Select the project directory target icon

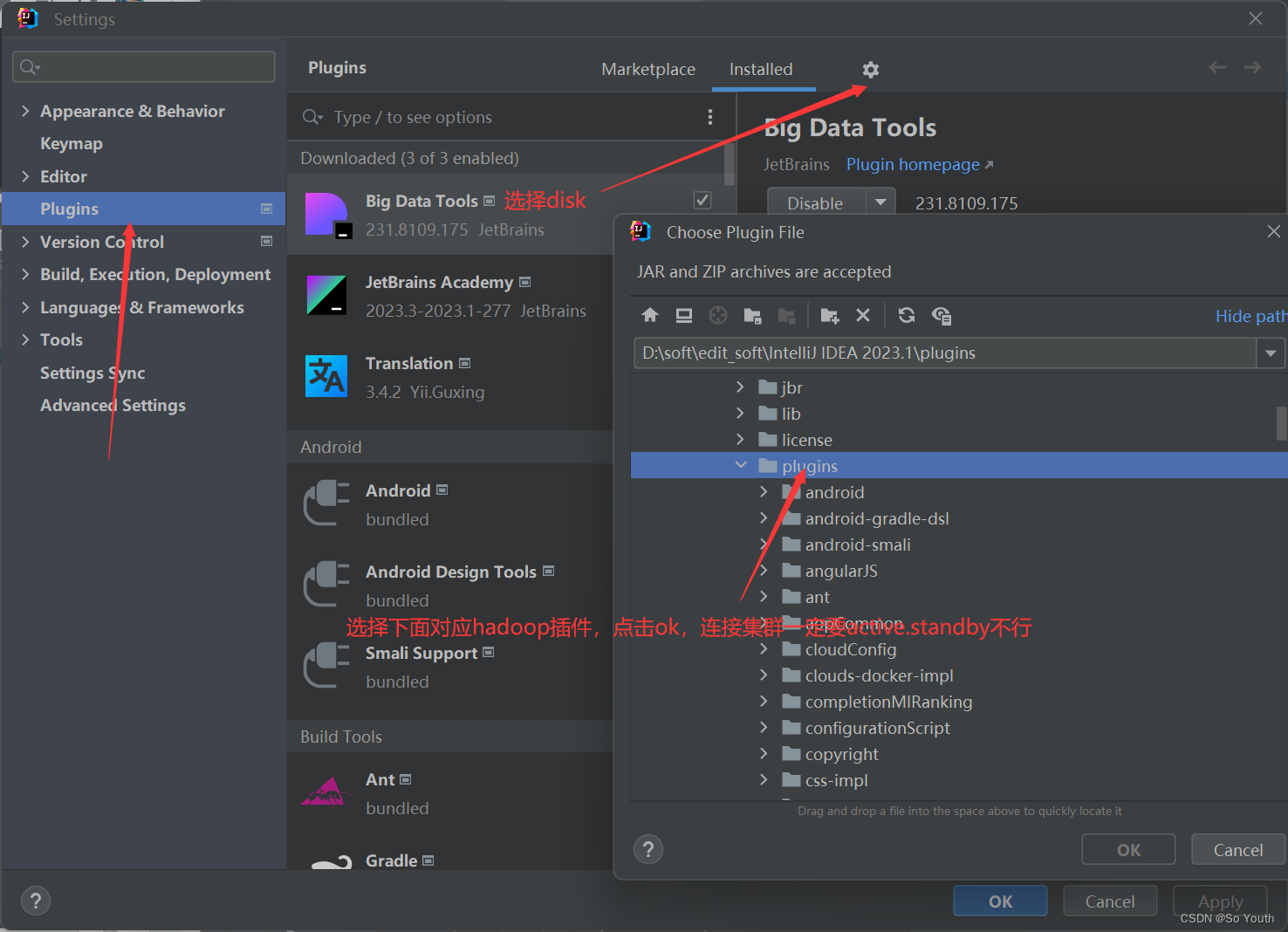pos(718,315)
